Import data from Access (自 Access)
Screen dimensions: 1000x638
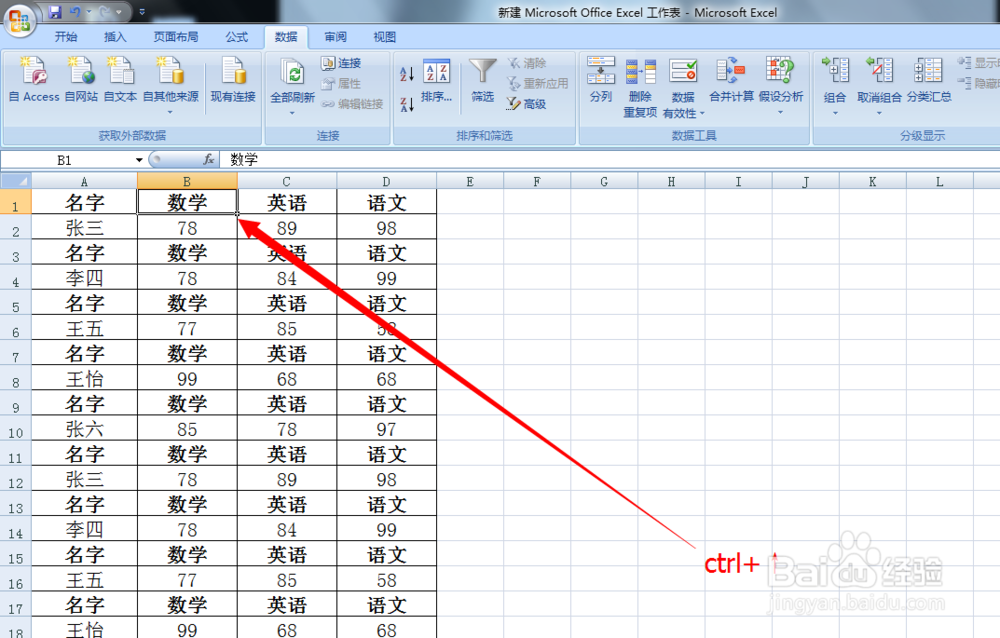point(34,80)
